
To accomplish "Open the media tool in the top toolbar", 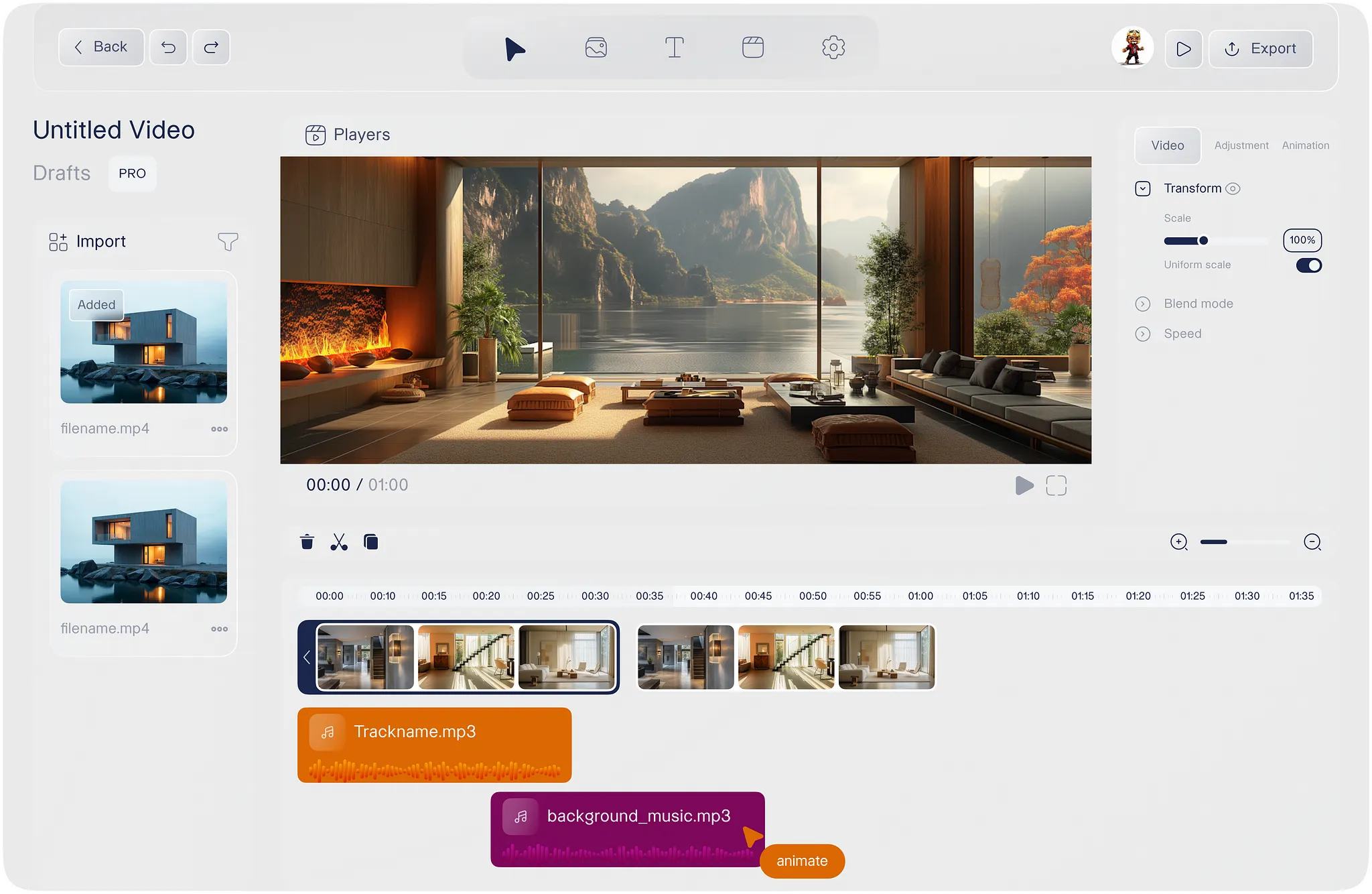I will click(x=596, y=47).
